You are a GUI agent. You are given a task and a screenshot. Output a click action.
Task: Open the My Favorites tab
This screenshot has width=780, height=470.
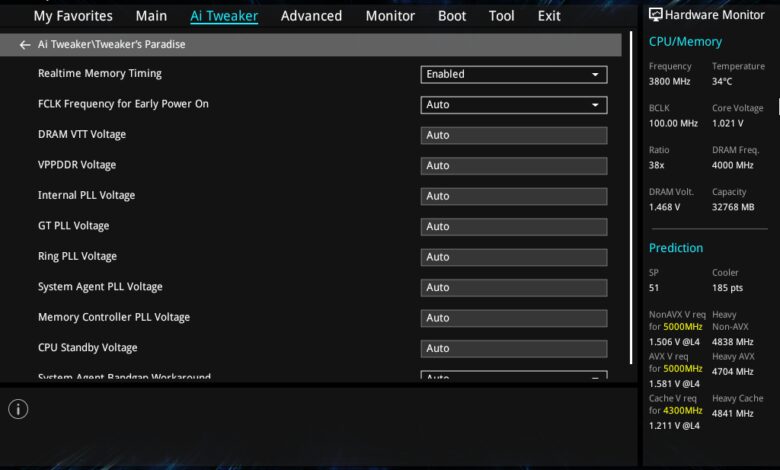point(73,16)
